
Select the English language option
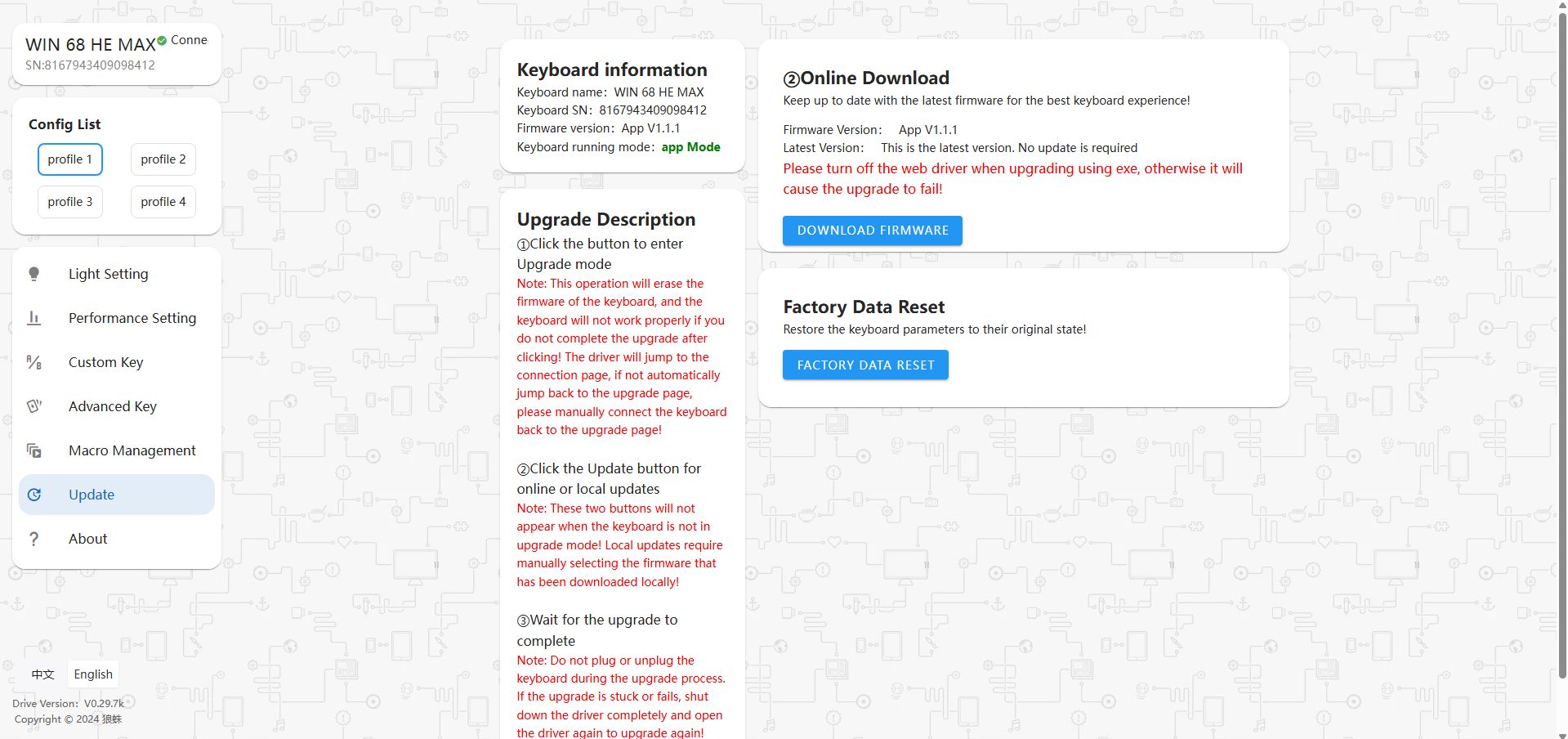[93, 674]
